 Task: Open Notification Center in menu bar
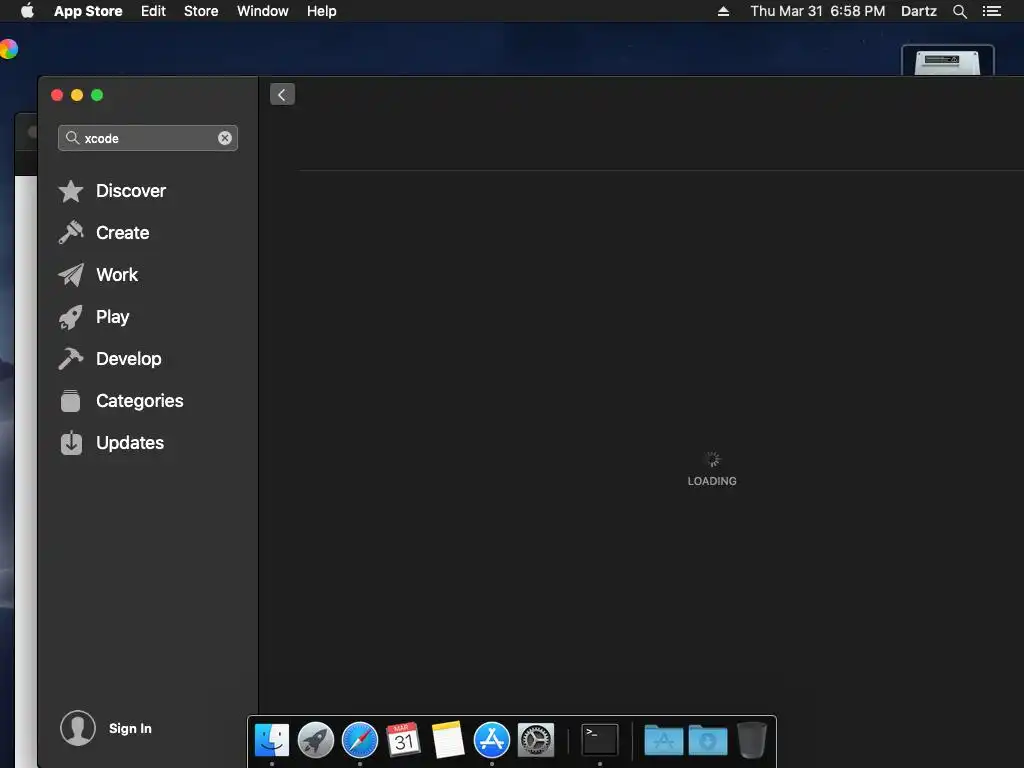tap(991, 11)
